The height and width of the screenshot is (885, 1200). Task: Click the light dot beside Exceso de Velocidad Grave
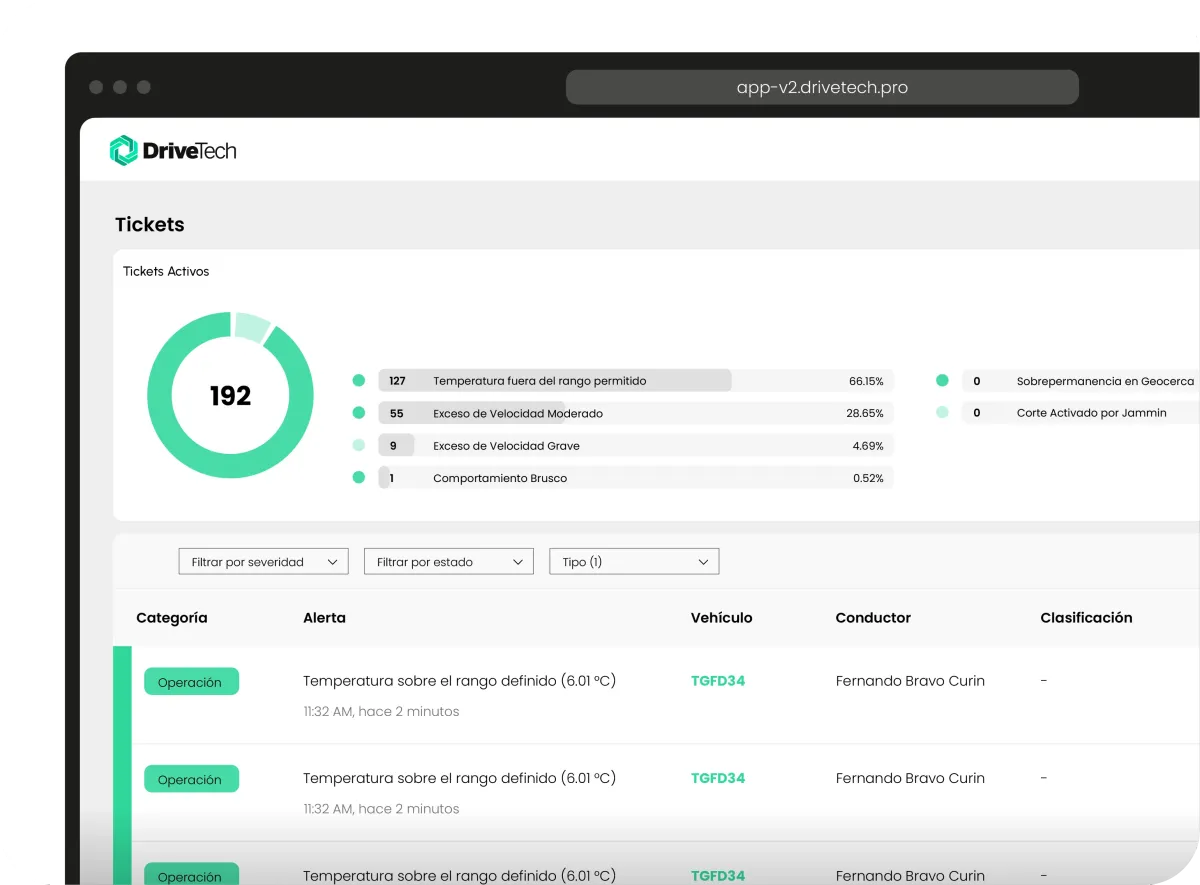pos(359,446)
